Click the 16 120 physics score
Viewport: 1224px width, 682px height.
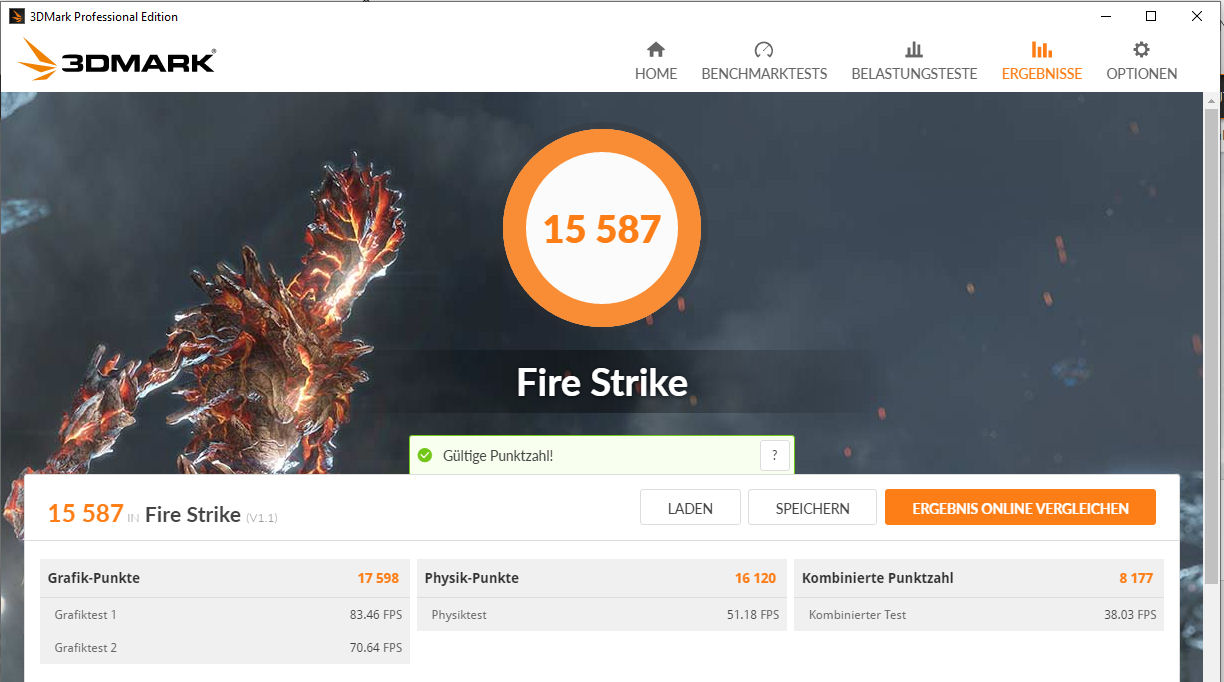click(755, 578)
